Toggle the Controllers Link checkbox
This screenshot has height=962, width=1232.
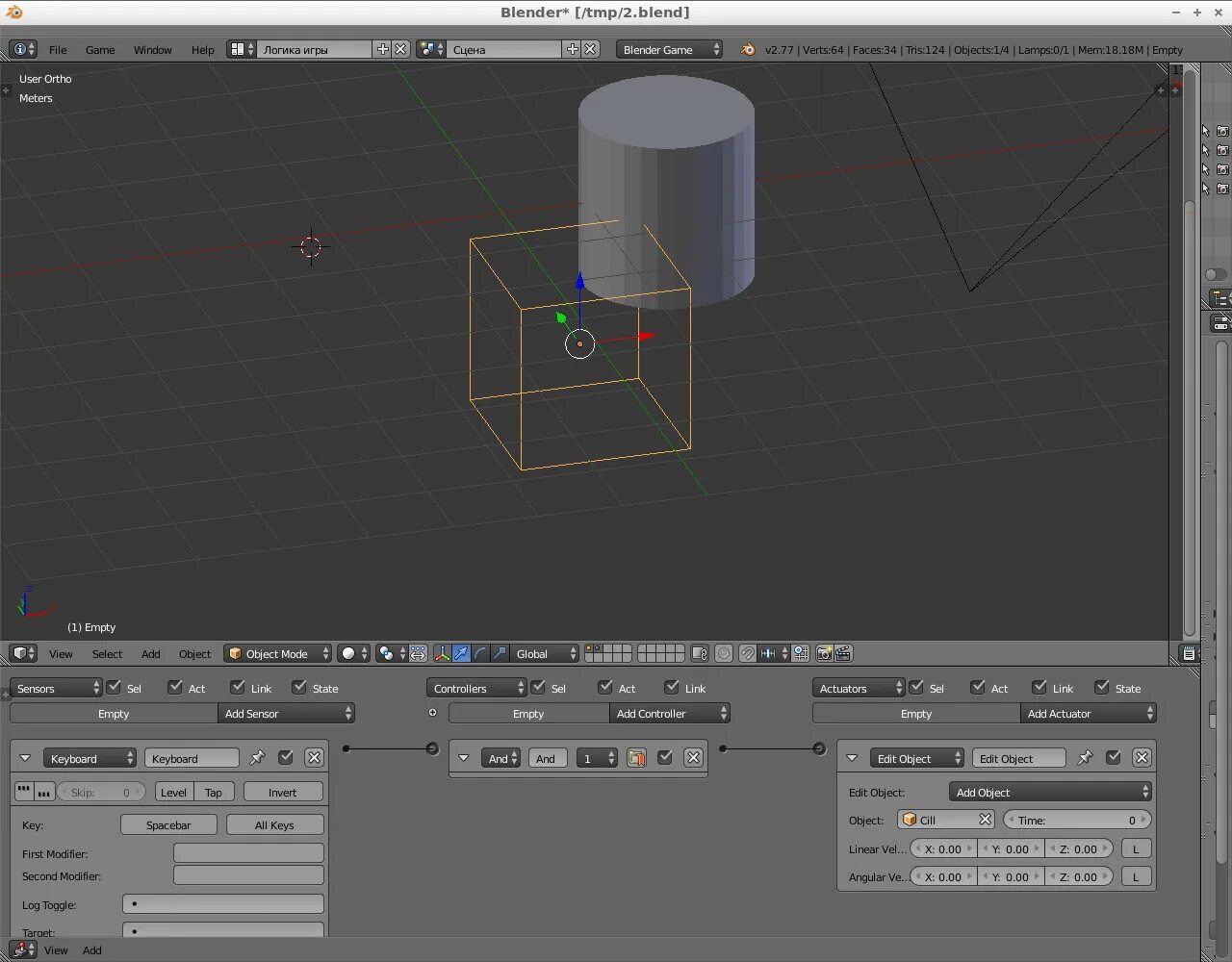[x=672, y=688]
